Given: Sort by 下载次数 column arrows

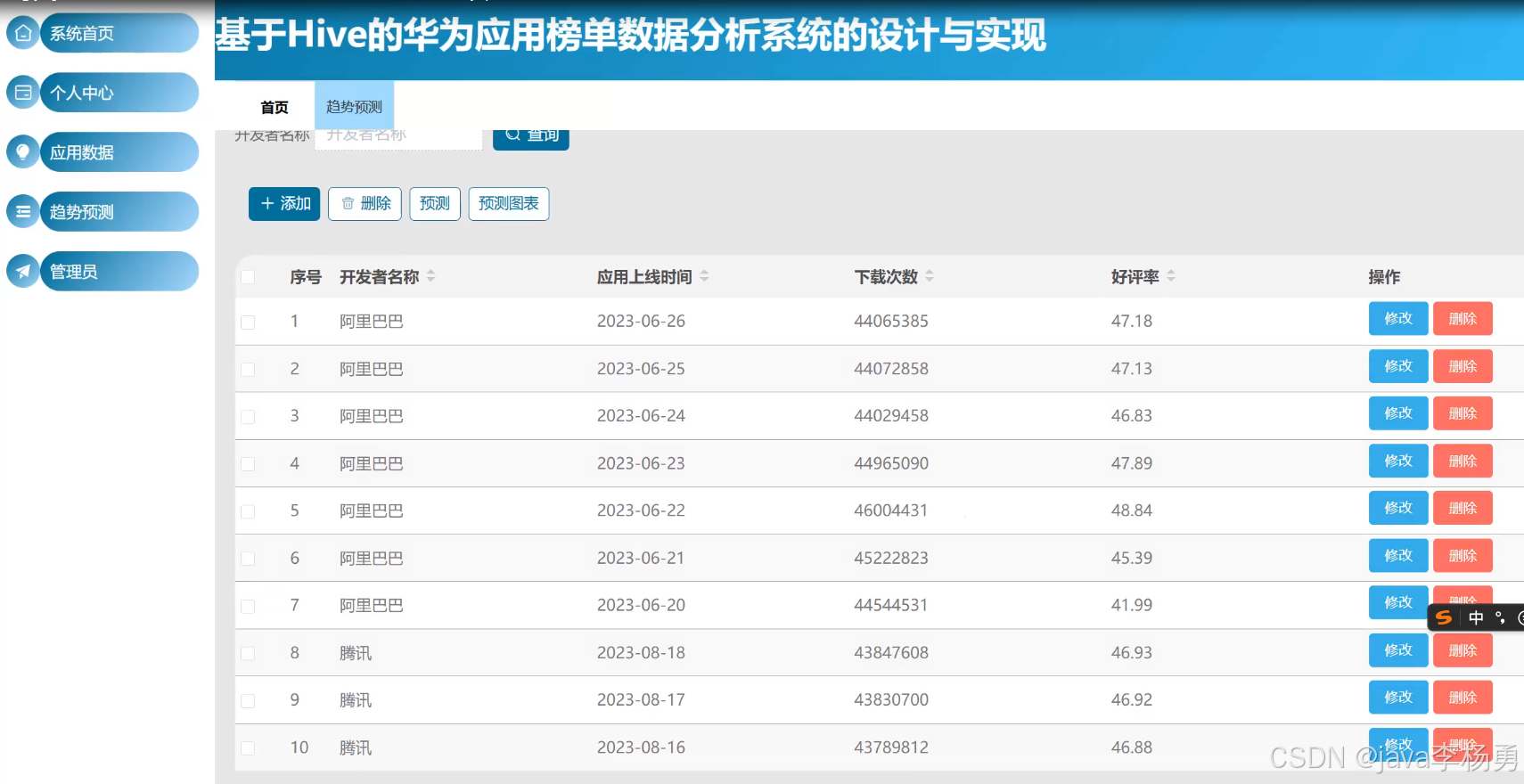Looking at the screenshot, I should coord(930,276).
